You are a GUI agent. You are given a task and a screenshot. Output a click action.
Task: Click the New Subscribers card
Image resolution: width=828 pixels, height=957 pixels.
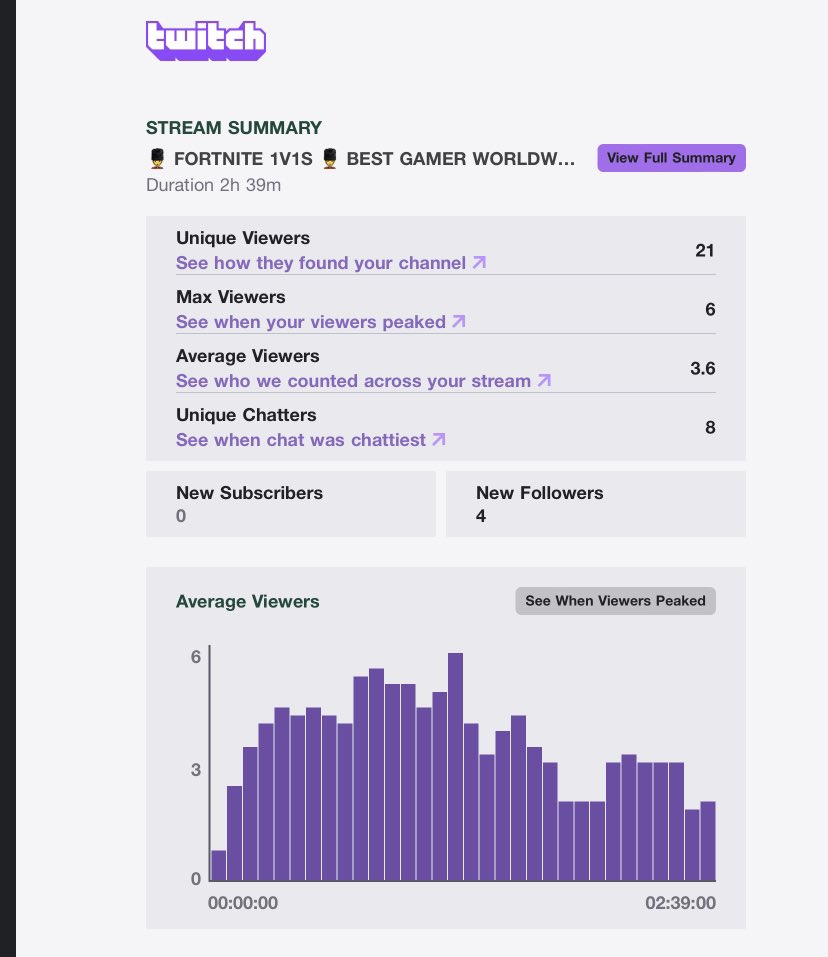[x=291, y=504]
